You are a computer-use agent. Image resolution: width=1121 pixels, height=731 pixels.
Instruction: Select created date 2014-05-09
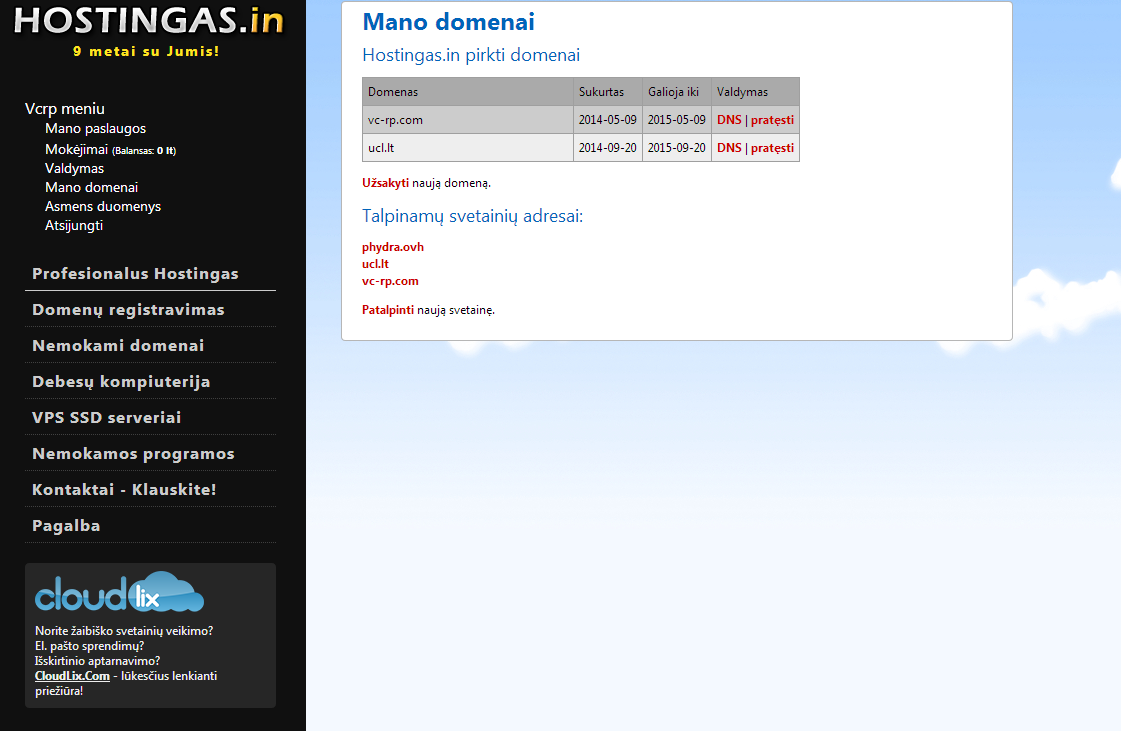[608, 120]
